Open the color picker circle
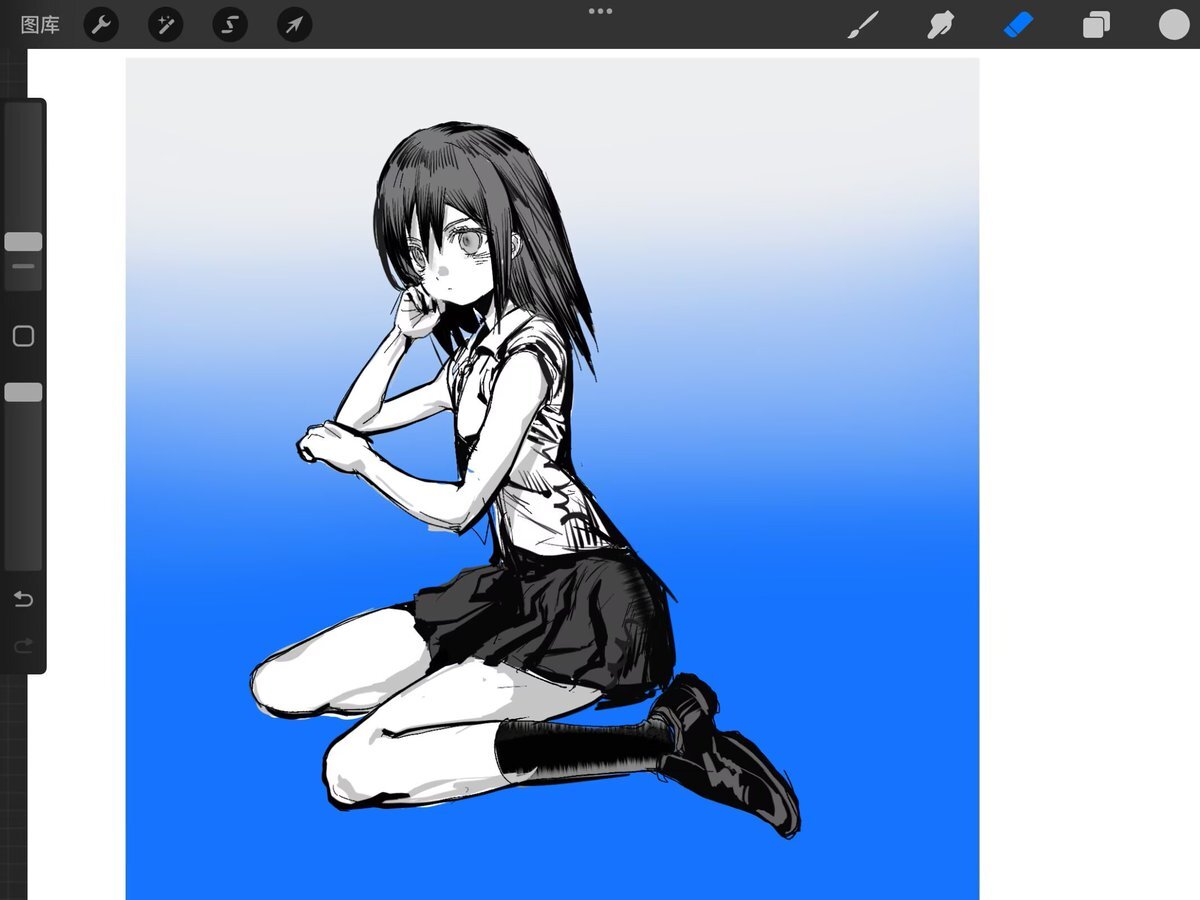Image resolution: width=1200 pixels, height=900 pixels. [1174, 25]
